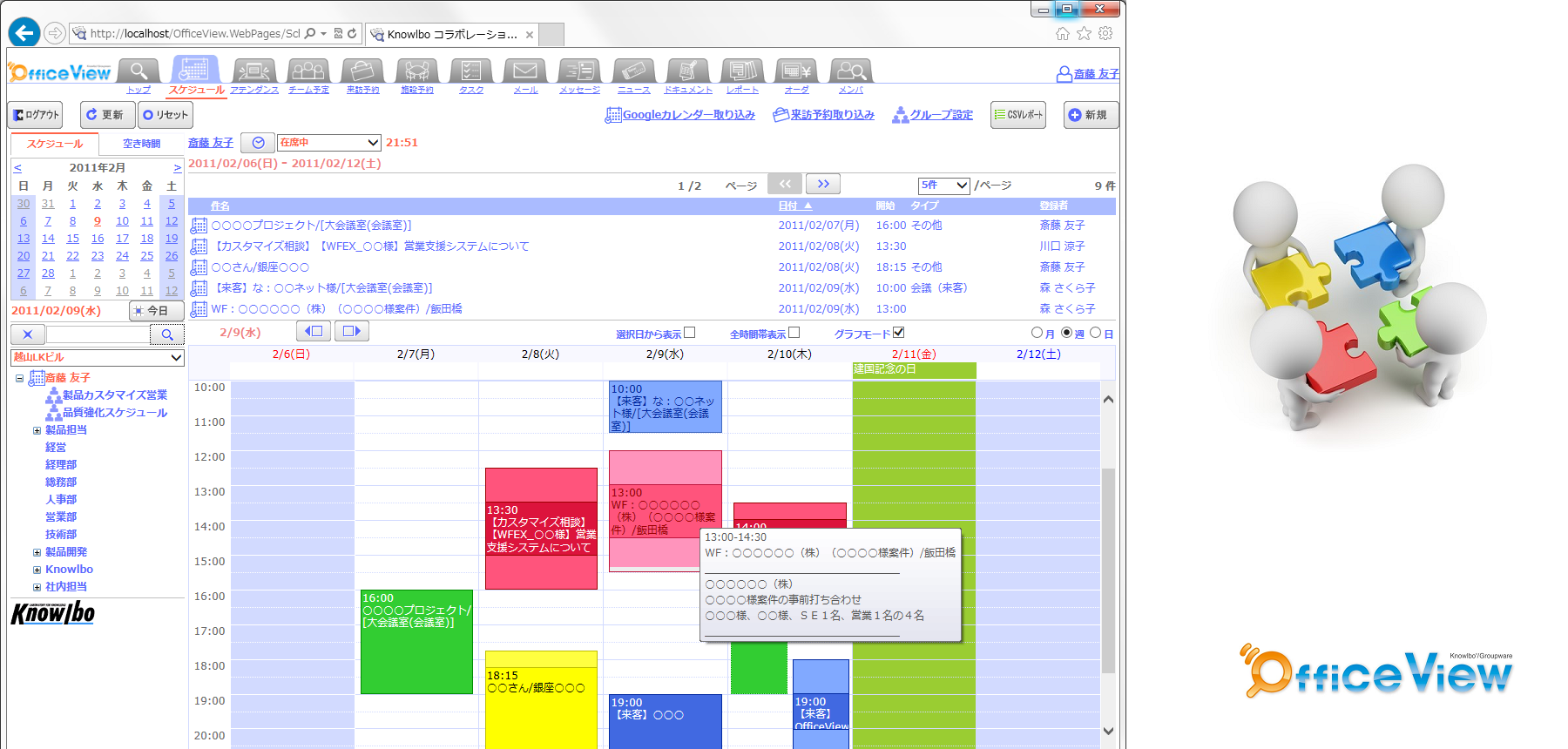The width and height of the screenshot is (1568, 749).
Task: Click the 新規 create button
Action: pos(1091,115)
